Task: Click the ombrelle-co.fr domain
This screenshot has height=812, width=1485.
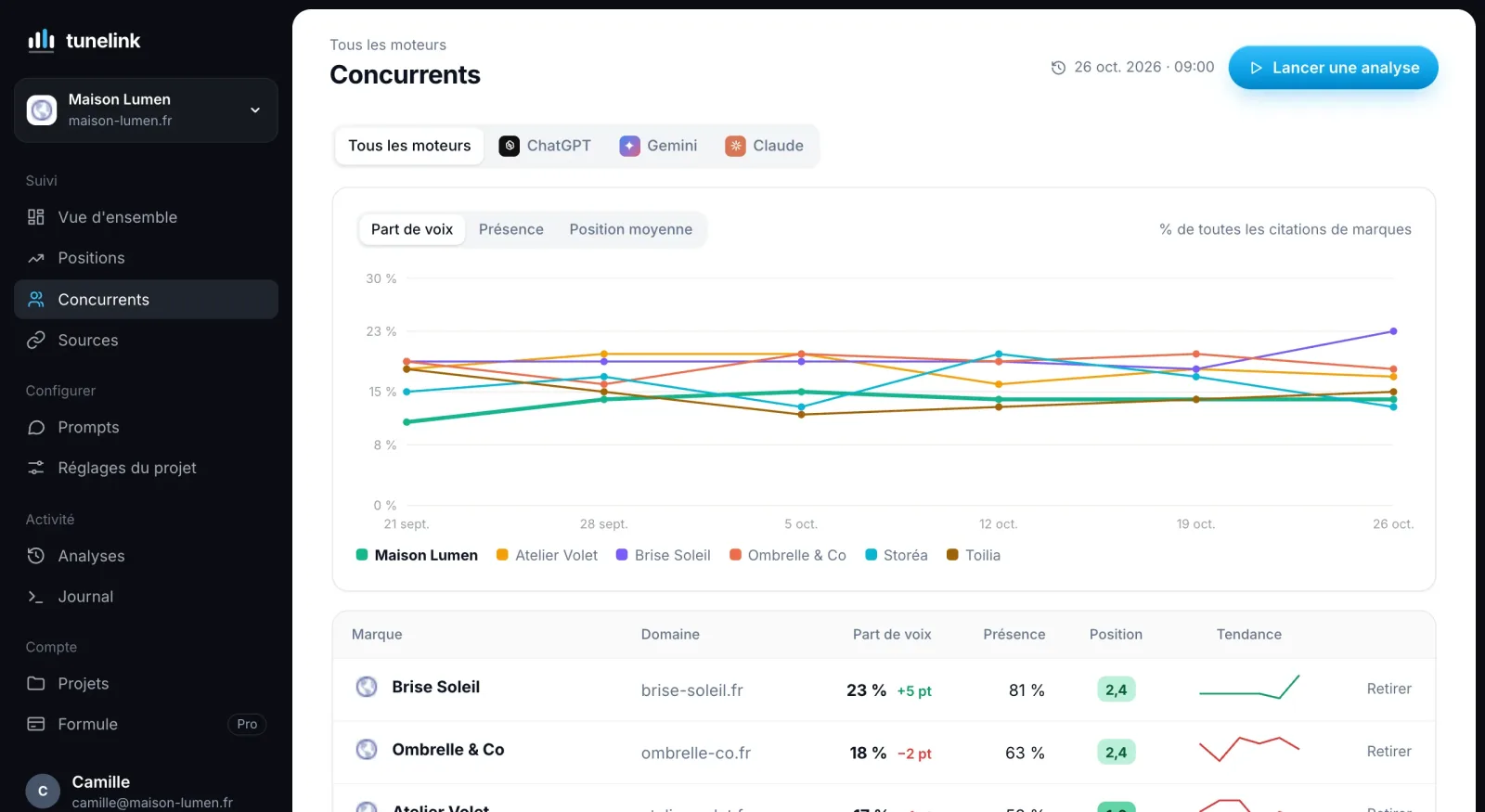Action: coord(696,753)
